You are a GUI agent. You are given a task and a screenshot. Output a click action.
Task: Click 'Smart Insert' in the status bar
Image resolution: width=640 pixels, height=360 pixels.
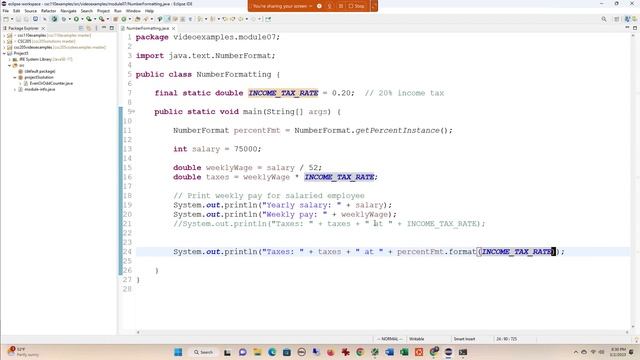tap(464, 339)
